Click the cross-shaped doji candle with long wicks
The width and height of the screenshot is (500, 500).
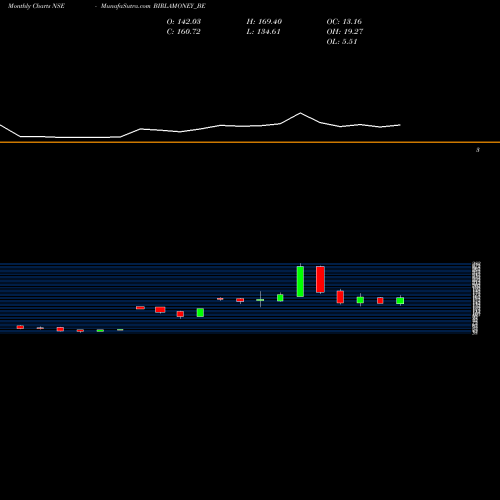[260, 299]
